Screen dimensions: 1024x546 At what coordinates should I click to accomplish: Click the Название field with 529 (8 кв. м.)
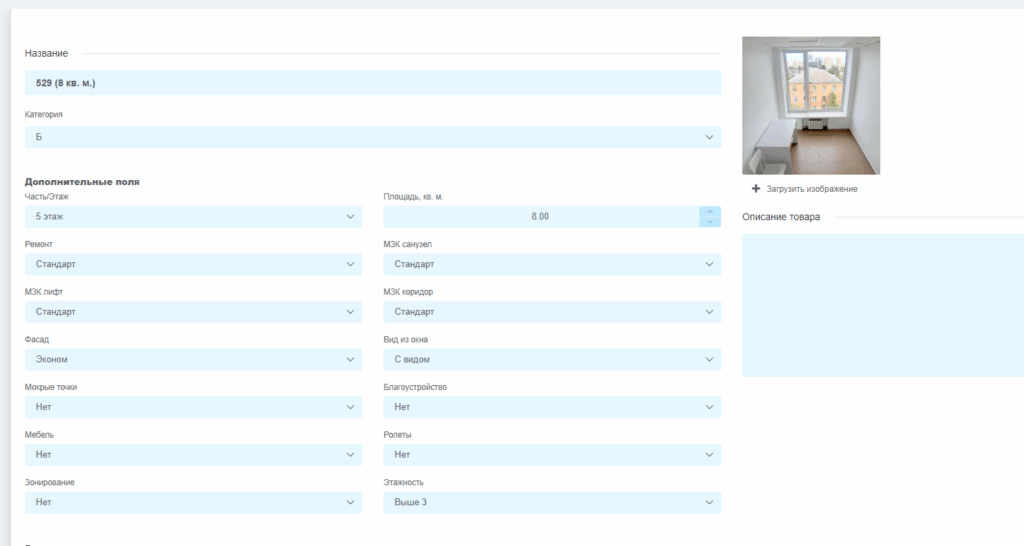point(372,83)
